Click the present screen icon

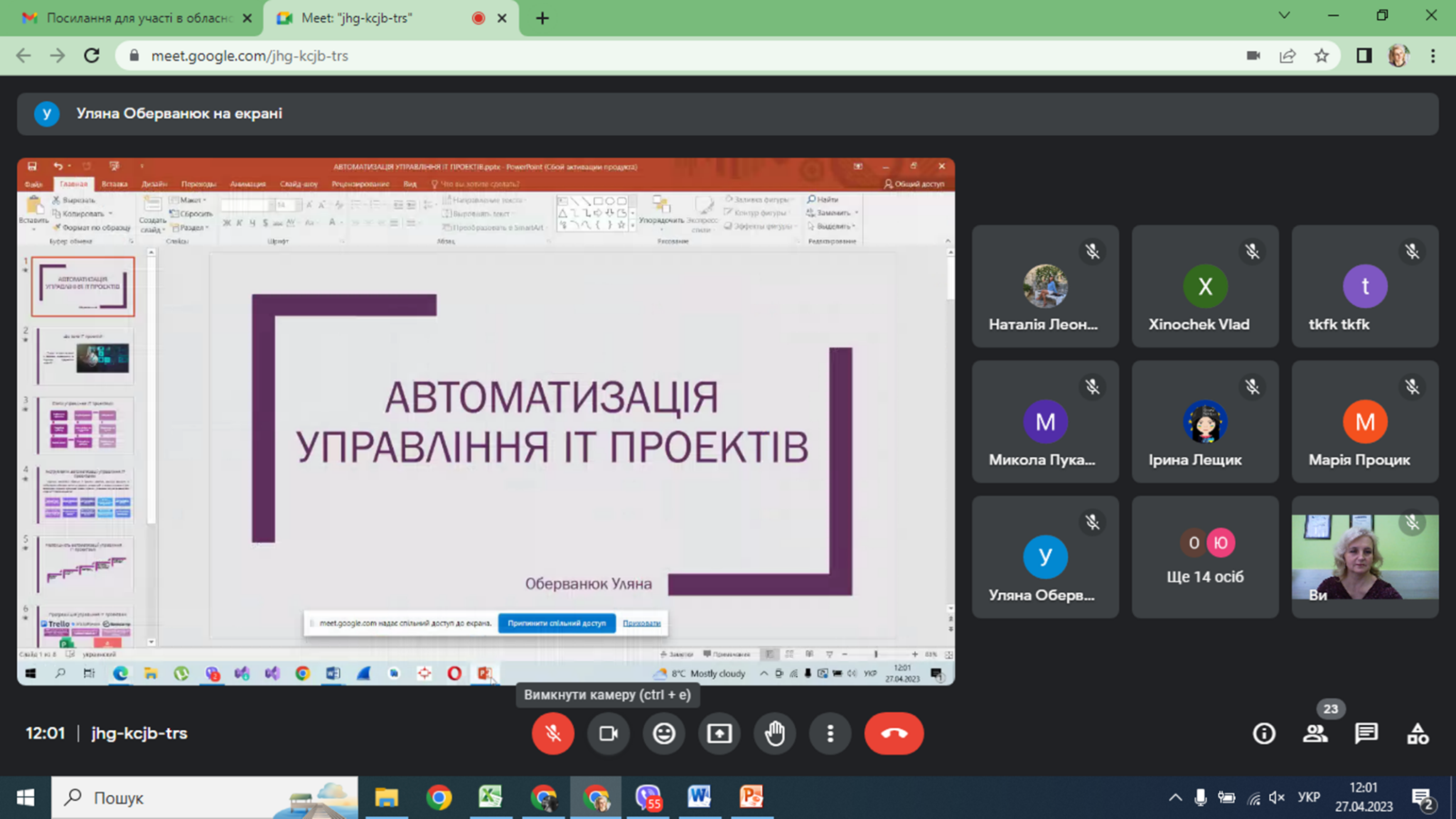(719, 733)
